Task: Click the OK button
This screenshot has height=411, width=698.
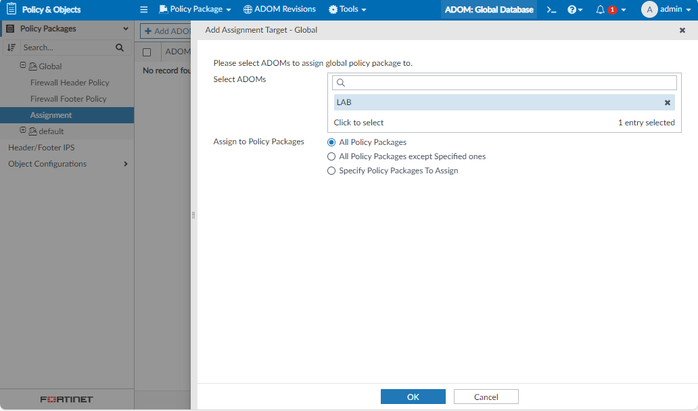Action: click(x=413, y=397)
